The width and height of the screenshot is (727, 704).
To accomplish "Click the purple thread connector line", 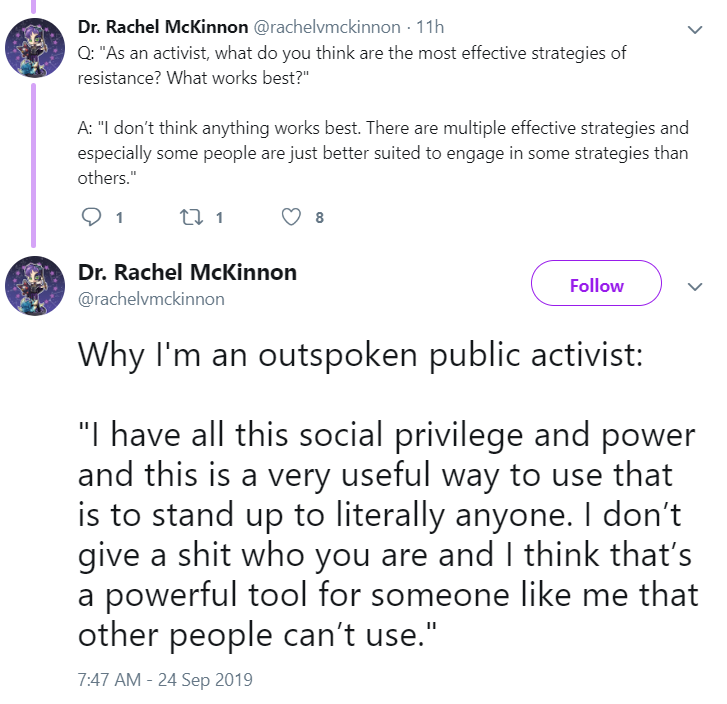I will tap(33, 165).
